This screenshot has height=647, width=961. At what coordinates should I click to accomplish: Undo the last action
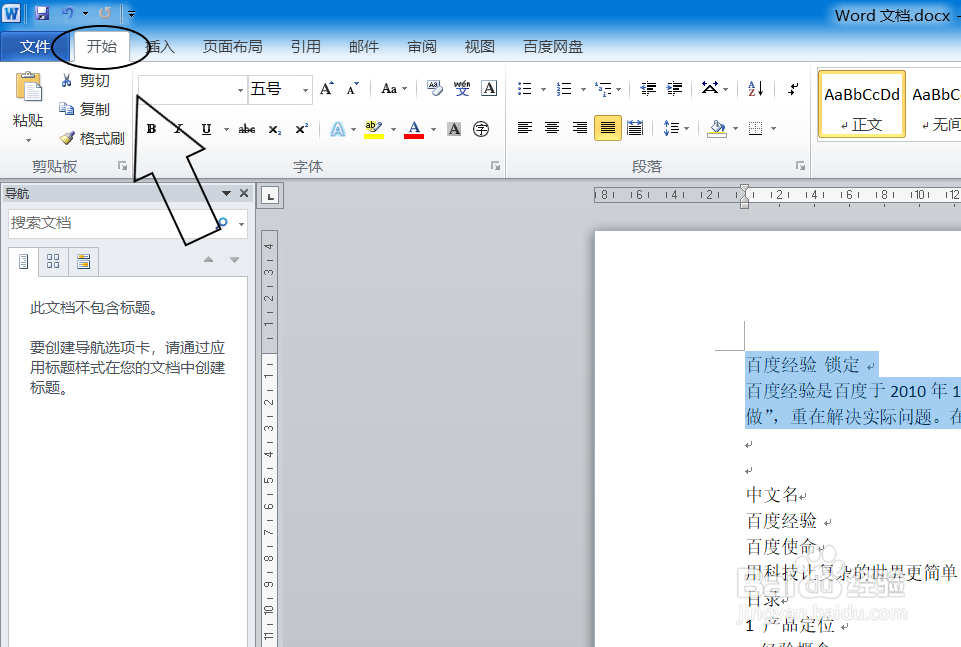(67, 13)
